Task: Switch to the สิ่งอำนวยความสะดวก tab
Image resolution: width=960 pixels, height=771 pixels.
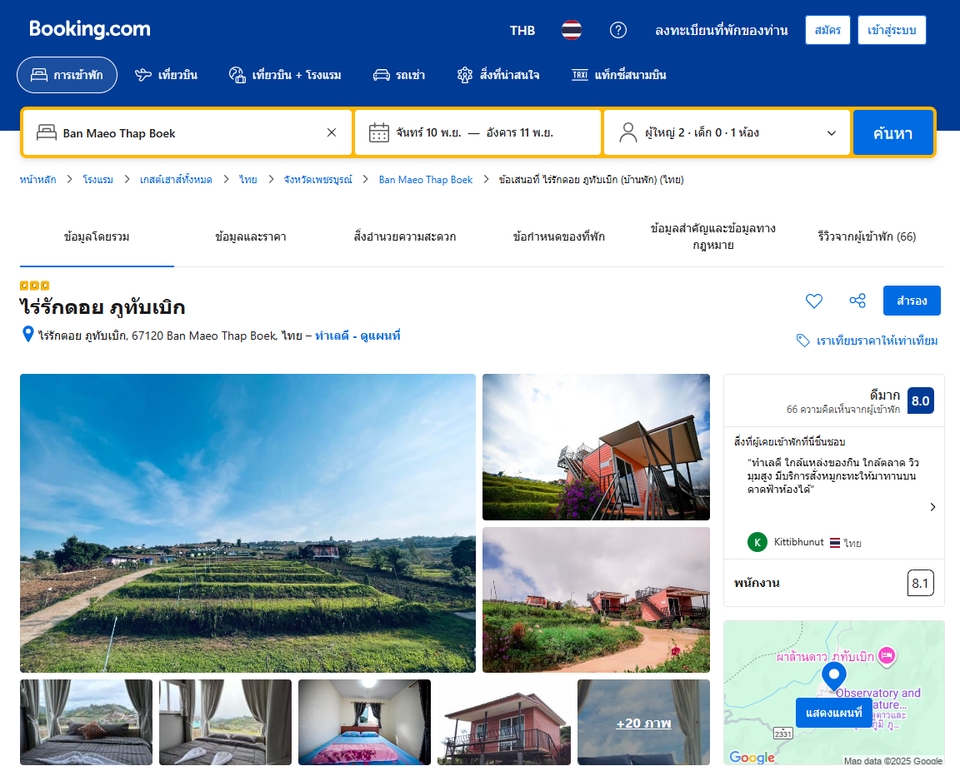Action: coord(404,237)
